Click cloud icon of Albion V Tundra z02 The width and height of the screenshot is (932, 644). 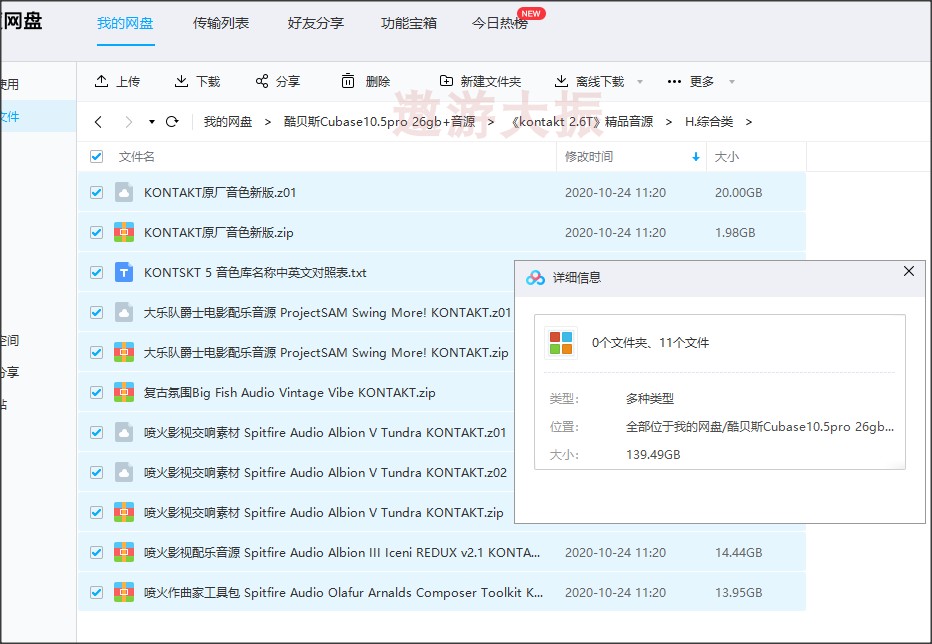pyautogui.click(x=124, y=472)
